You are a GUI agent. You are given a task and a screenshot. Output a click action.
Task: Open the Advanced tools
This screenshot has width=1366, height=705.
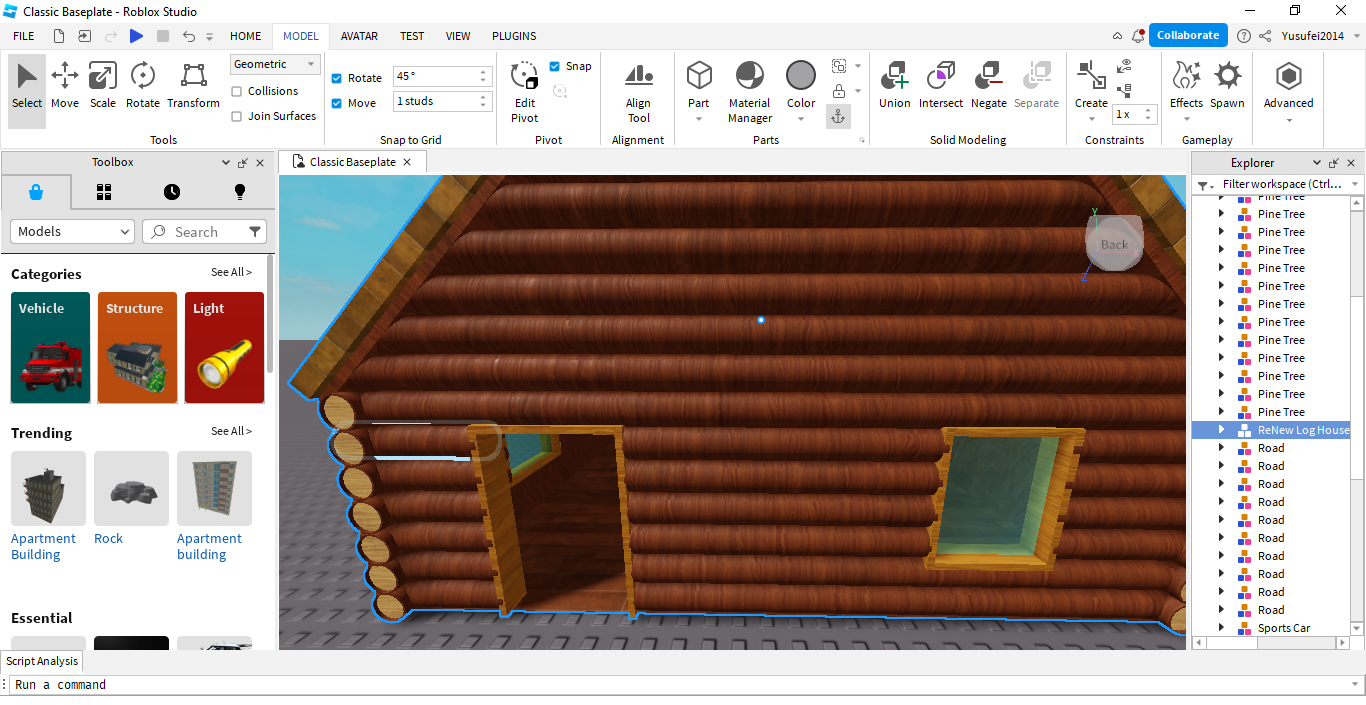coord(1288,86)
